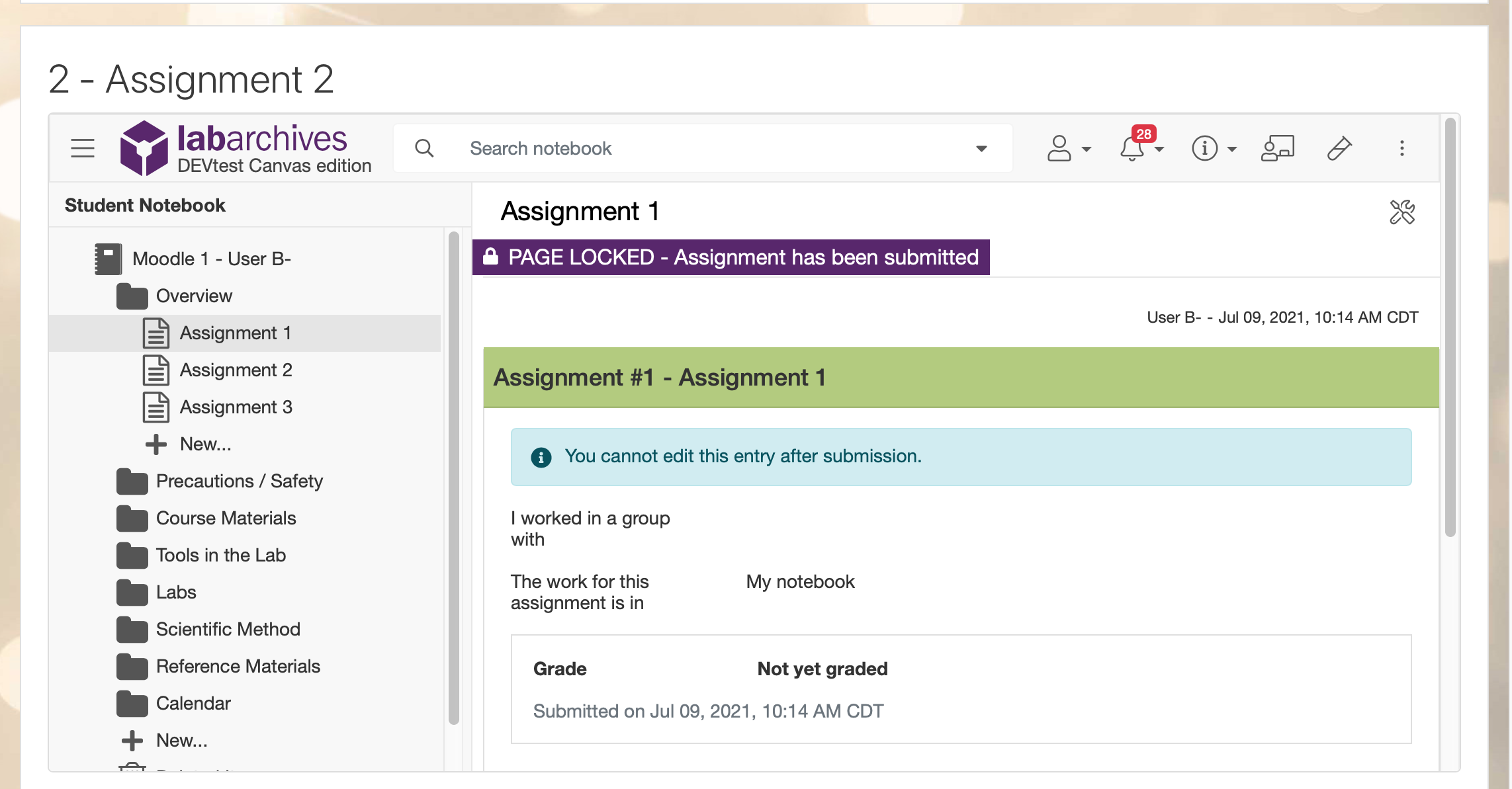The height and width of the screenshot is (789, 1512).
Task: Click the page tools wrench icon
Action: (1401, 212)
